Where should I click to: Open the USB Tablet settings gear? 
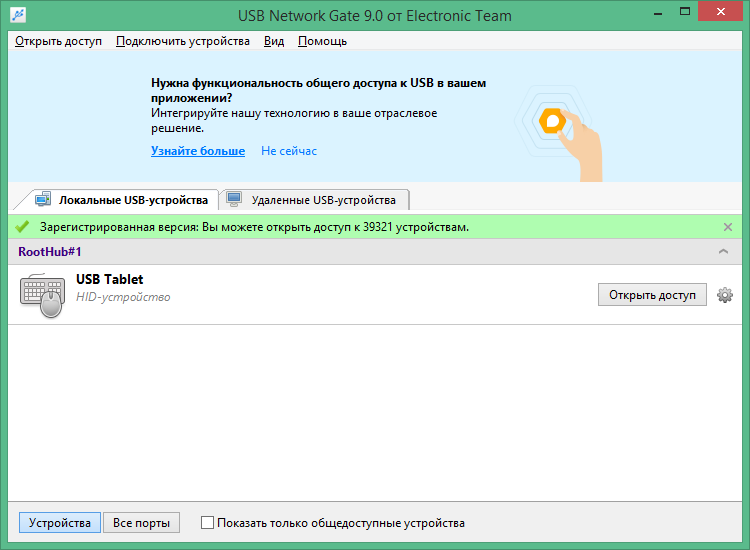pyautogui.click(x=725, y=295)
